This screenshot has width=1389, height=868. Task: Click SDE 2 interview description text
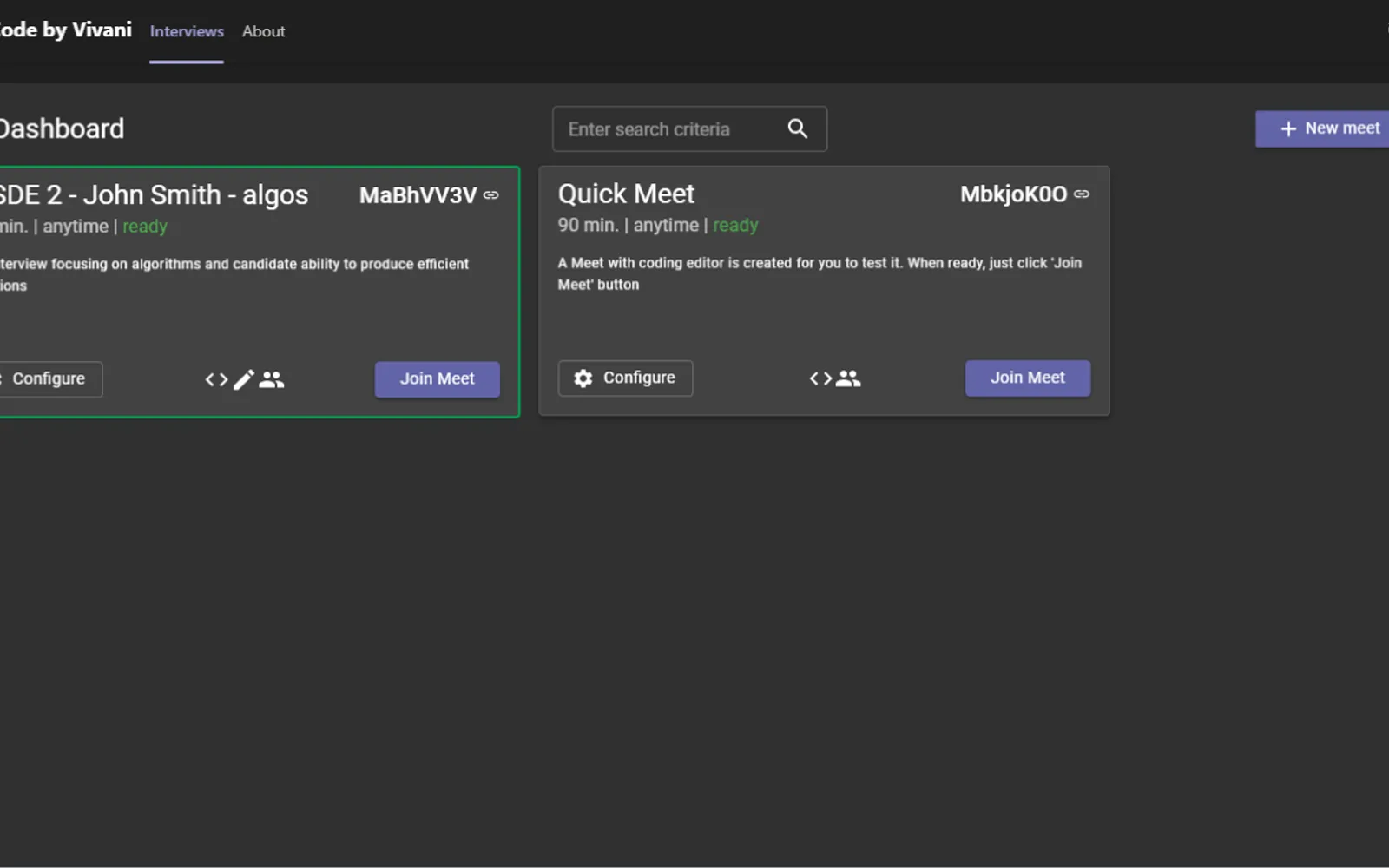[234, 274]
